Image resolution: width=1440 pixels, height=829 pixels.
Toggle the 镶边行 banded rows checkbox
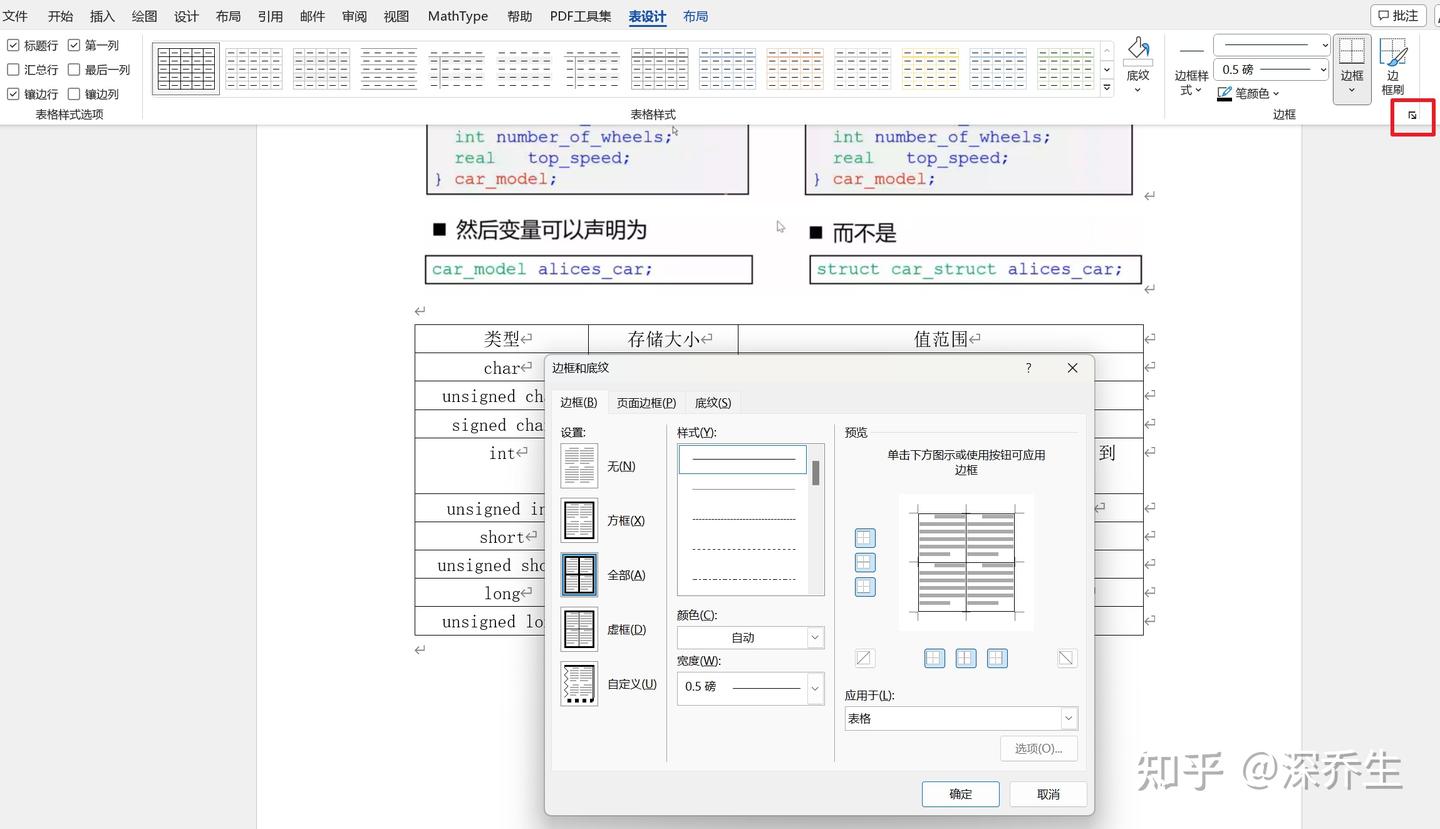tap(13, 94)
